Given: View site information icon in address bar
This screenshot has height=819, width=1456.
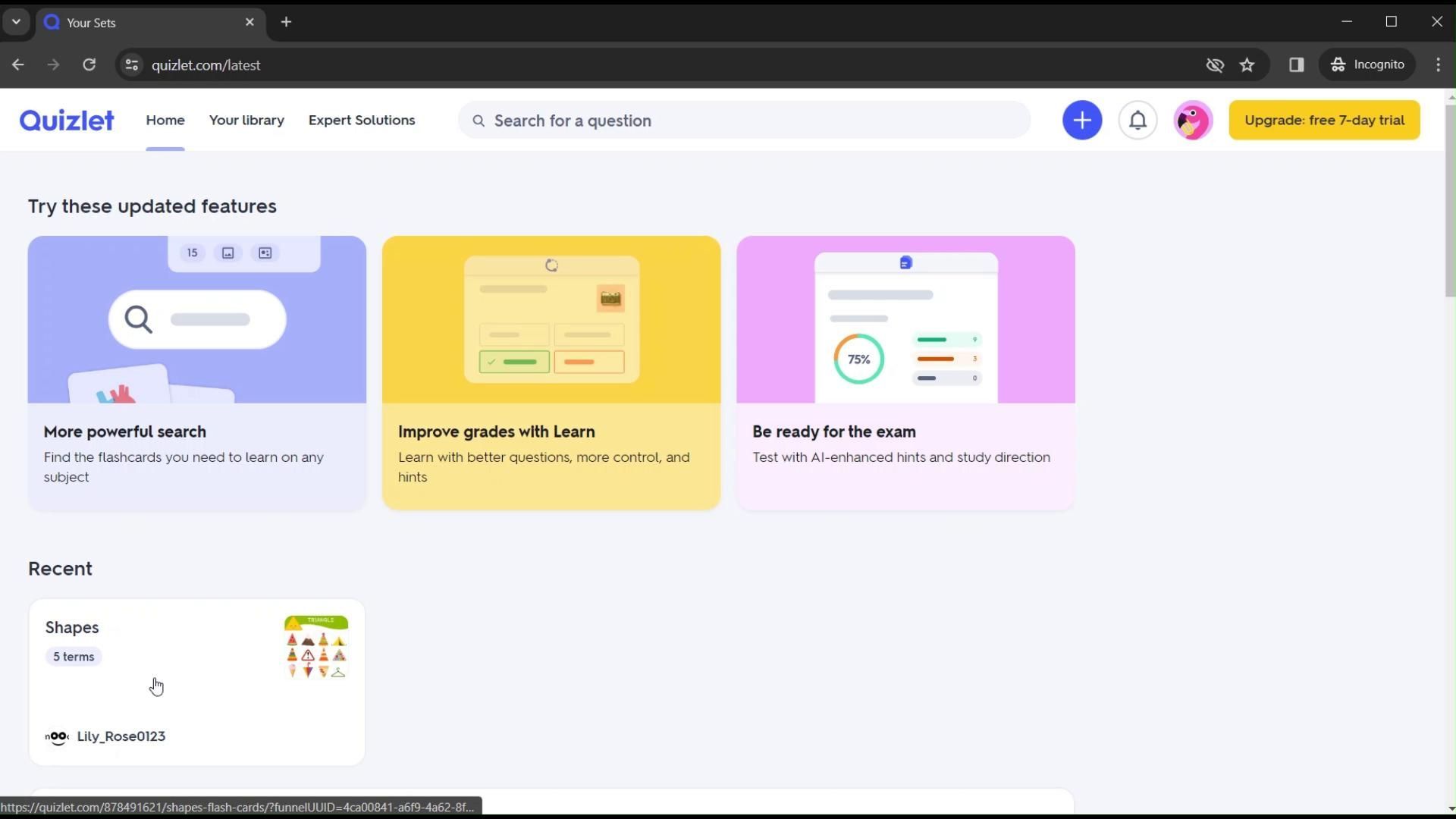Looking at the screenshot, I should coord(132,65).
